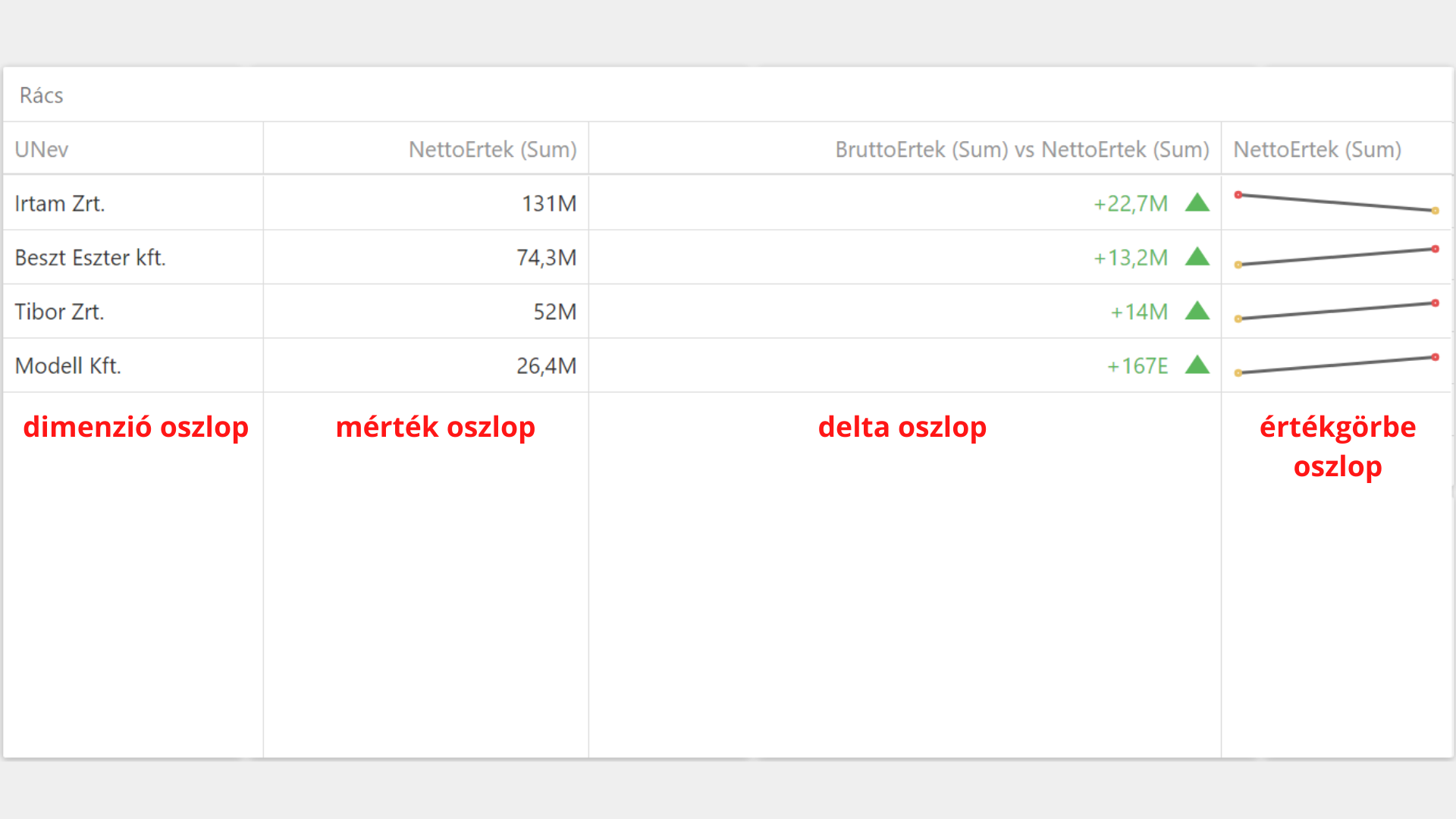Click the Tibor Zrt. name cell

[x=60, y=312]
